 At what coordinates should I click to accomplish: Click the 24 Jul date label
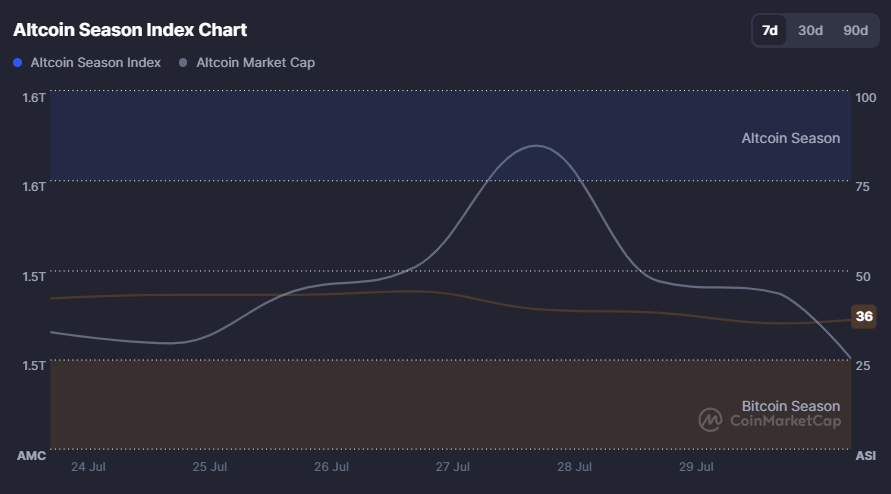tap(89, 466)
